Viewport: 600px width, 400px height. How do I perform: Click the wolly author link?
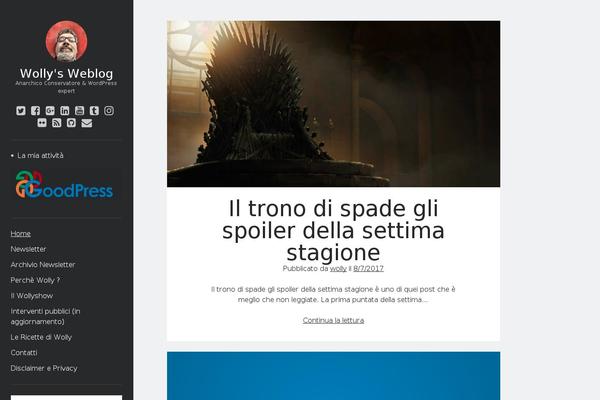pos(338,268)
